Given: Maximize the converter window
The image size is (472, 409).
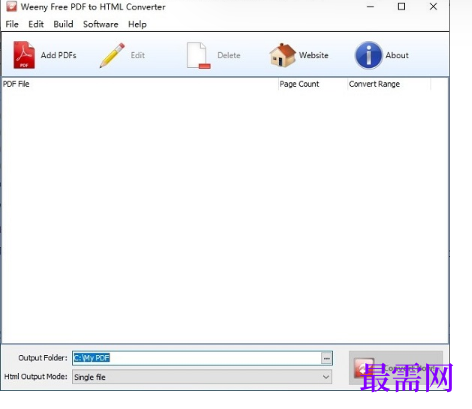Looking at the screenshot, I should click(402, 7).
